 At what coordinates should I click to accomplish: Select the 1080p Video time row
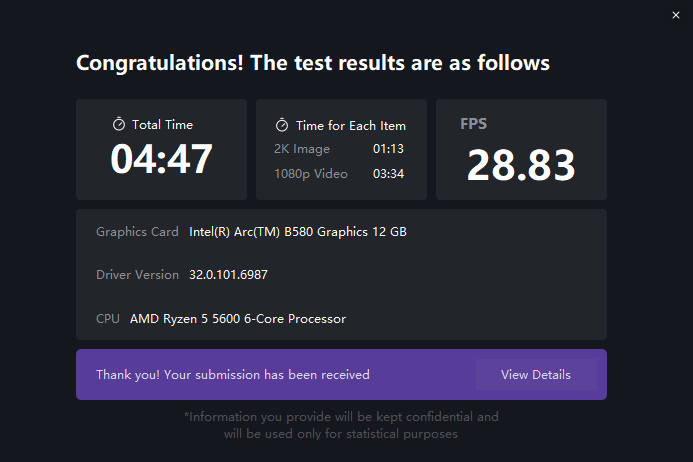point(339,174)
